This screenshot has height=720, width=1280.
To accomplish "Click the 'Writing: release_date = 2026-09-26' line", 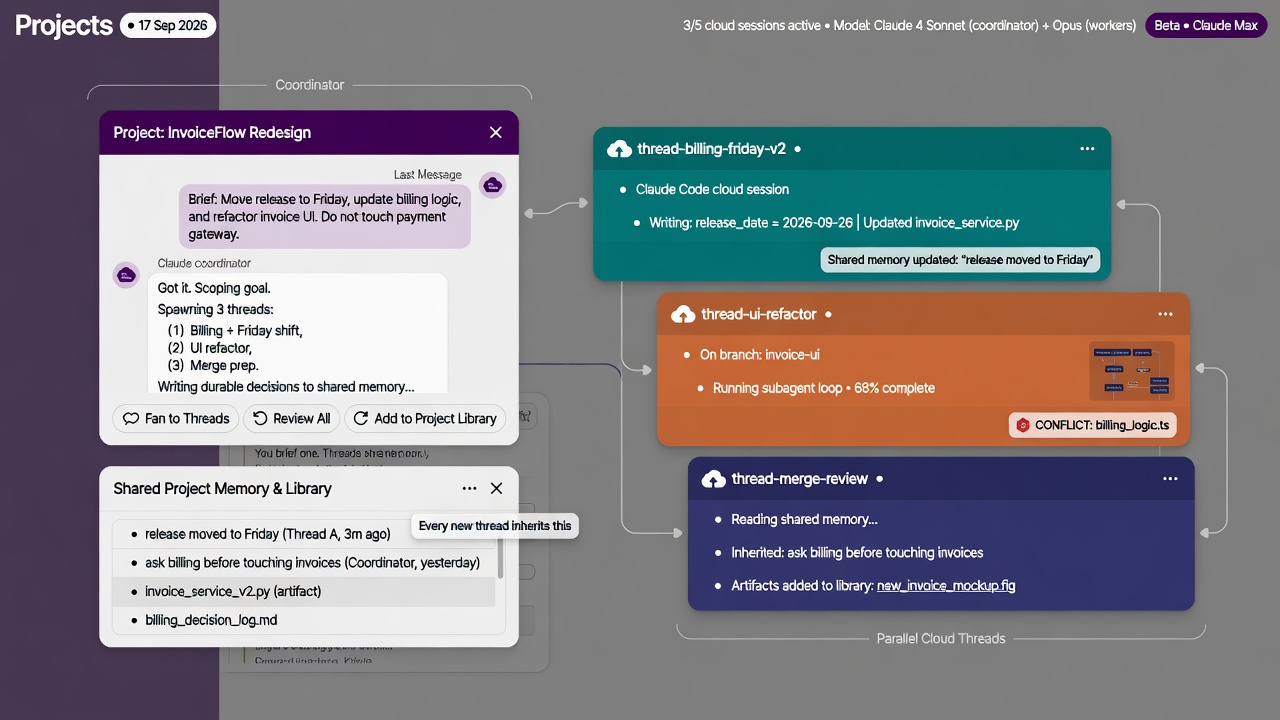I will pyautogui.click(x=834, y=223).
